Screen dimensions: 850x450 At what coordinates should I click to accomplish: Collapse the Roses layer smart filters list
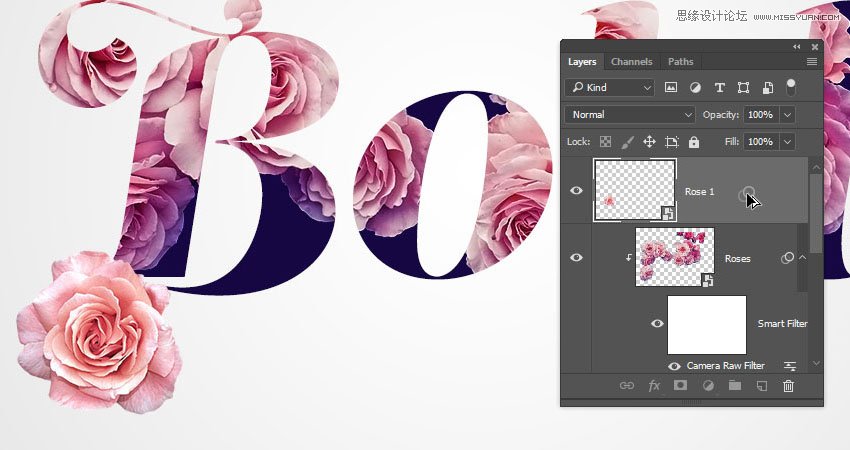point(802,258)
